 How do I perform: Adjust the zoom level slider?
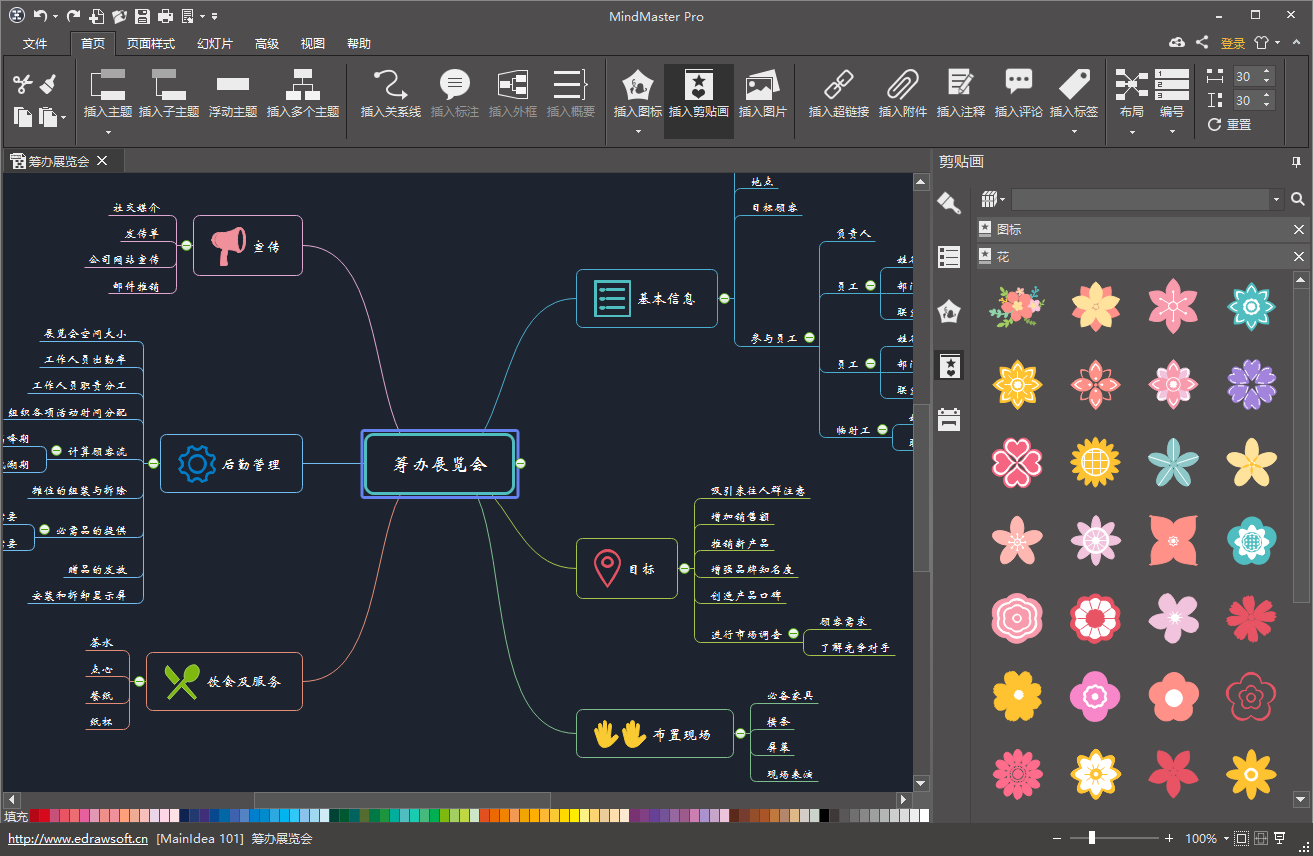(x=1092, y=838)
